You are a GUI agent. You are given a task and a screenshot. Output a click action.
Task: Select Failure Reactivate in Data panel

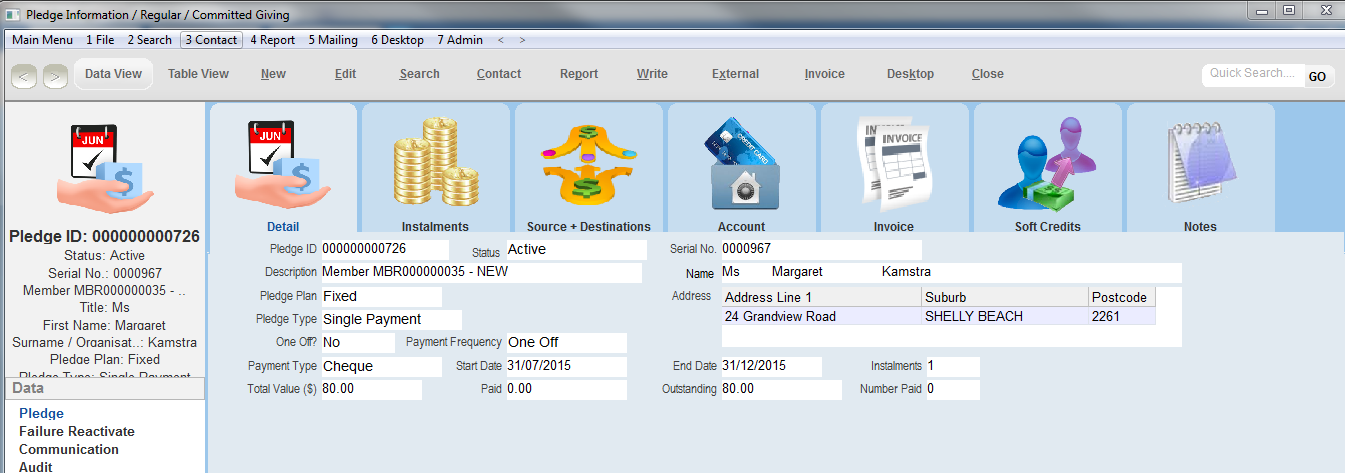(77, 432)
